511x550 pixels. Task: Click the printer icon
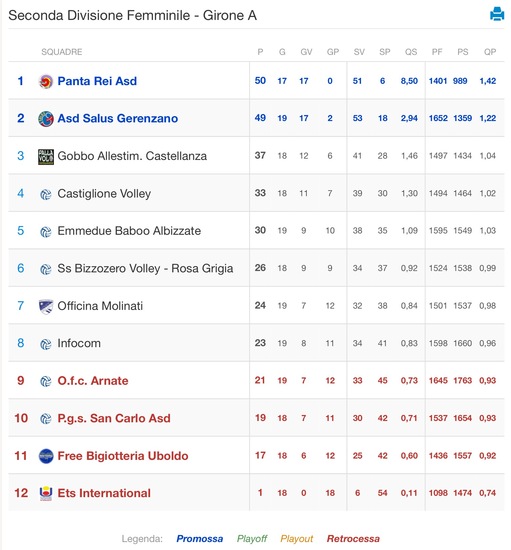pos(497,14)
